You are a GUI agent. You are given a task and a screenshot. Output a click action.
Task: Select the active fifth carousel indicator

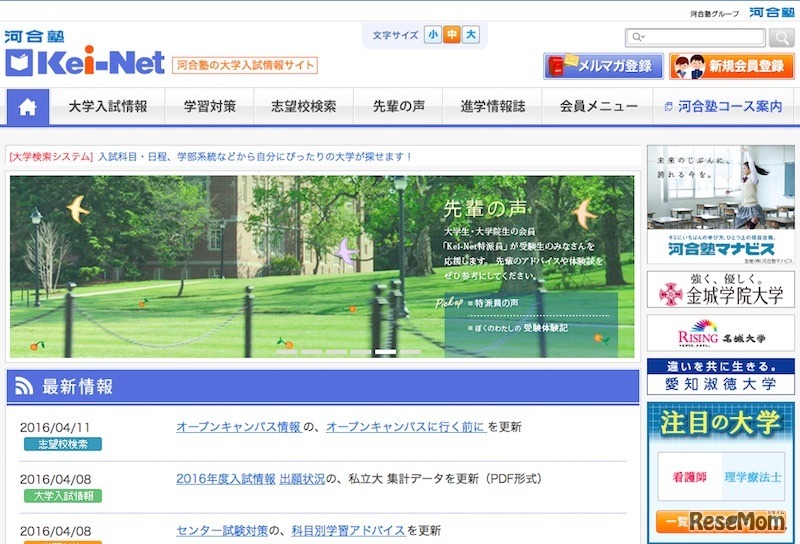point(386,352)
